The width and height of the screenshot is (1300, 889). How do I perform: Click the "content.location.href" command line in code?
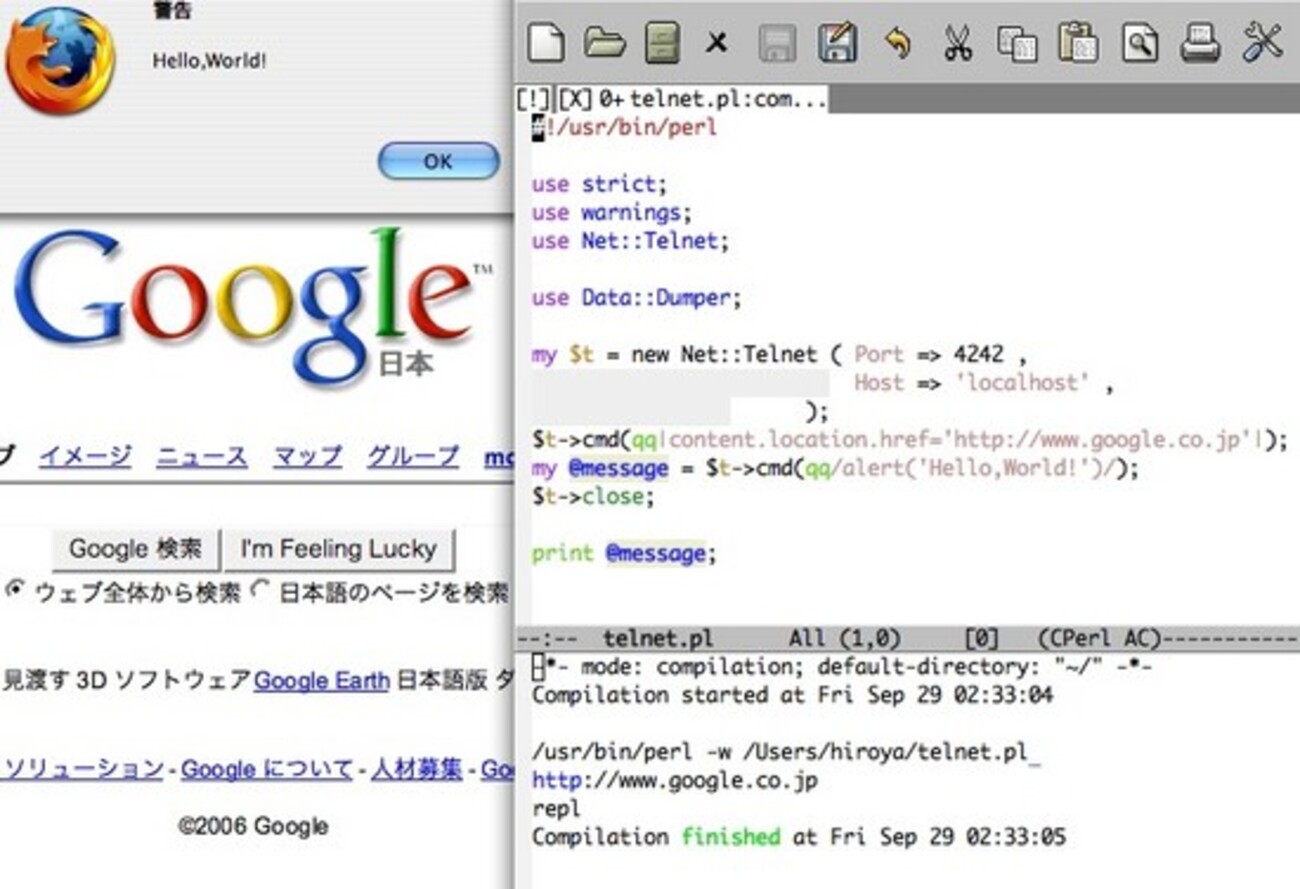click(x=910, y=440)
